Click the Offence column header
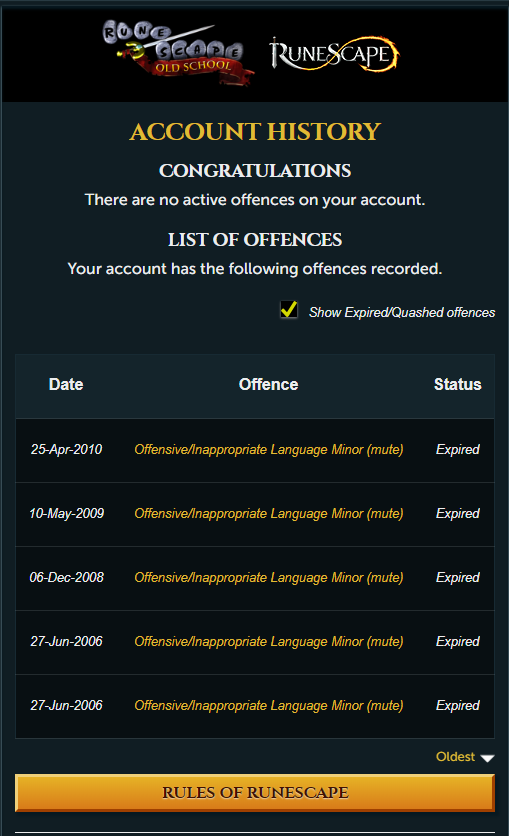This screenshot has height=836, width=509. click(x=269, y=384)
